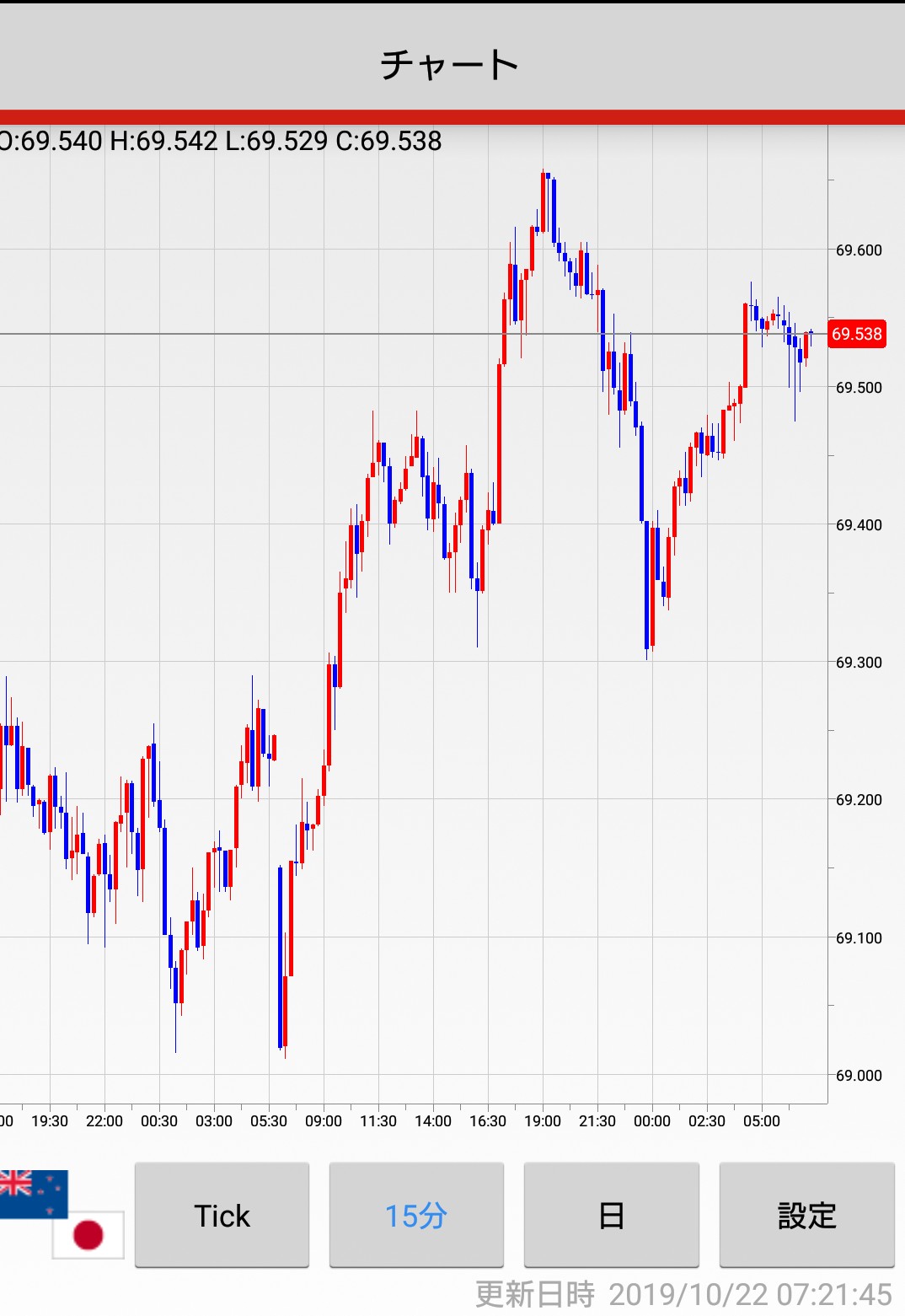The width and height of the screenshot is (905, 1316).
Task: Tap the Japan flag icon
Action: click(88, 1235)
